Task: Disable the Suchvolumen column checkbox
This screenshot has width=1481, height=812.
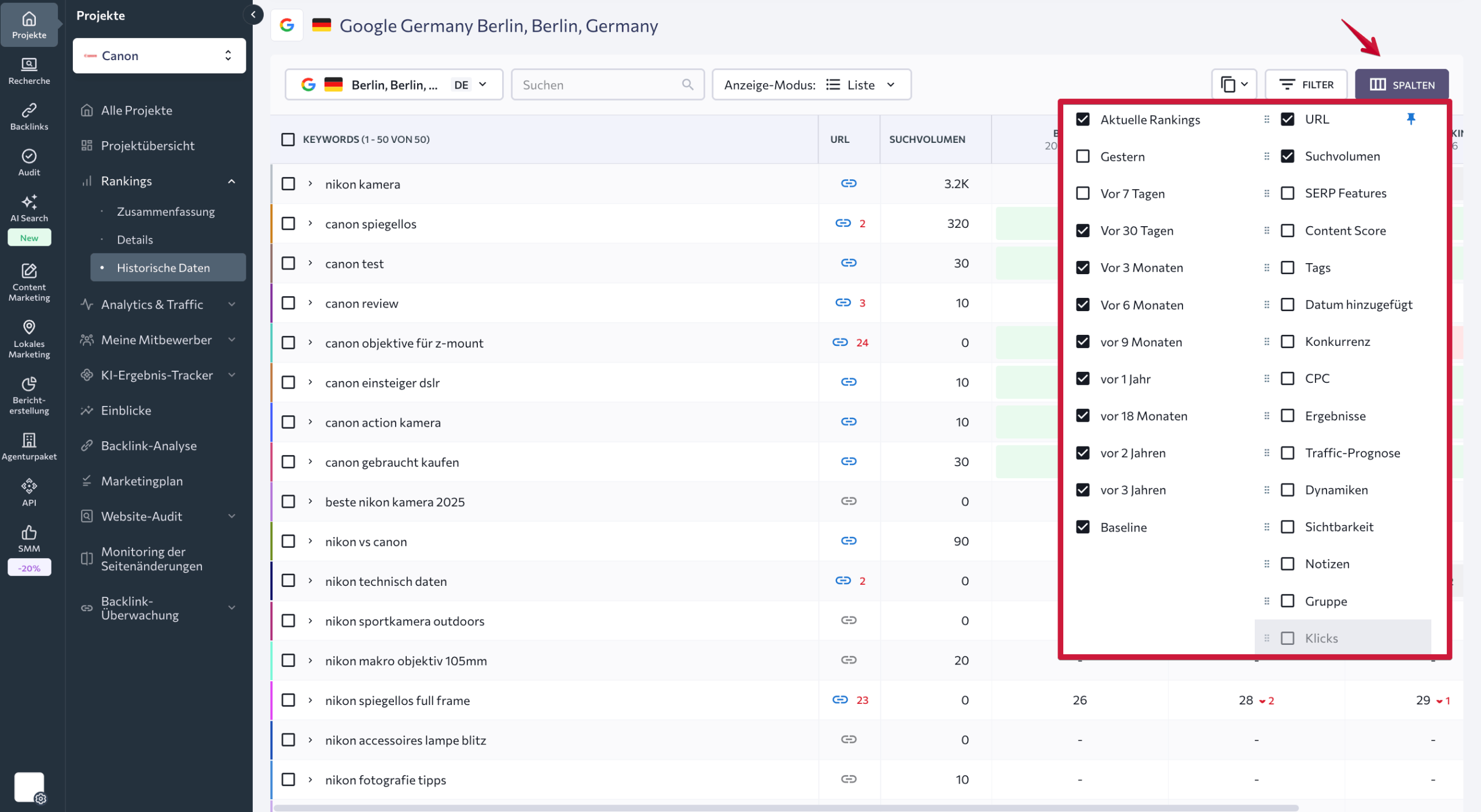Action: (x=1288, y=156)
